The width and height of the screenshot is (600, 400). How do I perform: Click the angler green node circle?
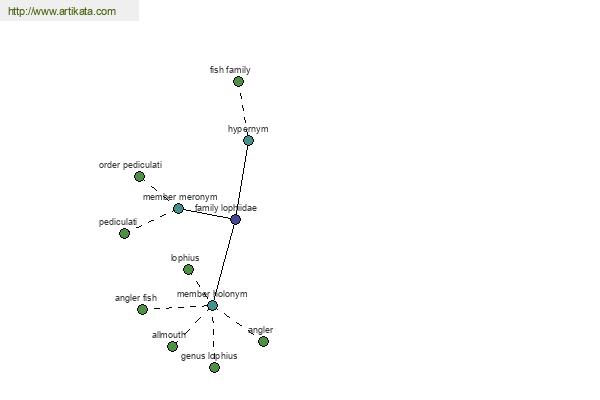point(263,342)
